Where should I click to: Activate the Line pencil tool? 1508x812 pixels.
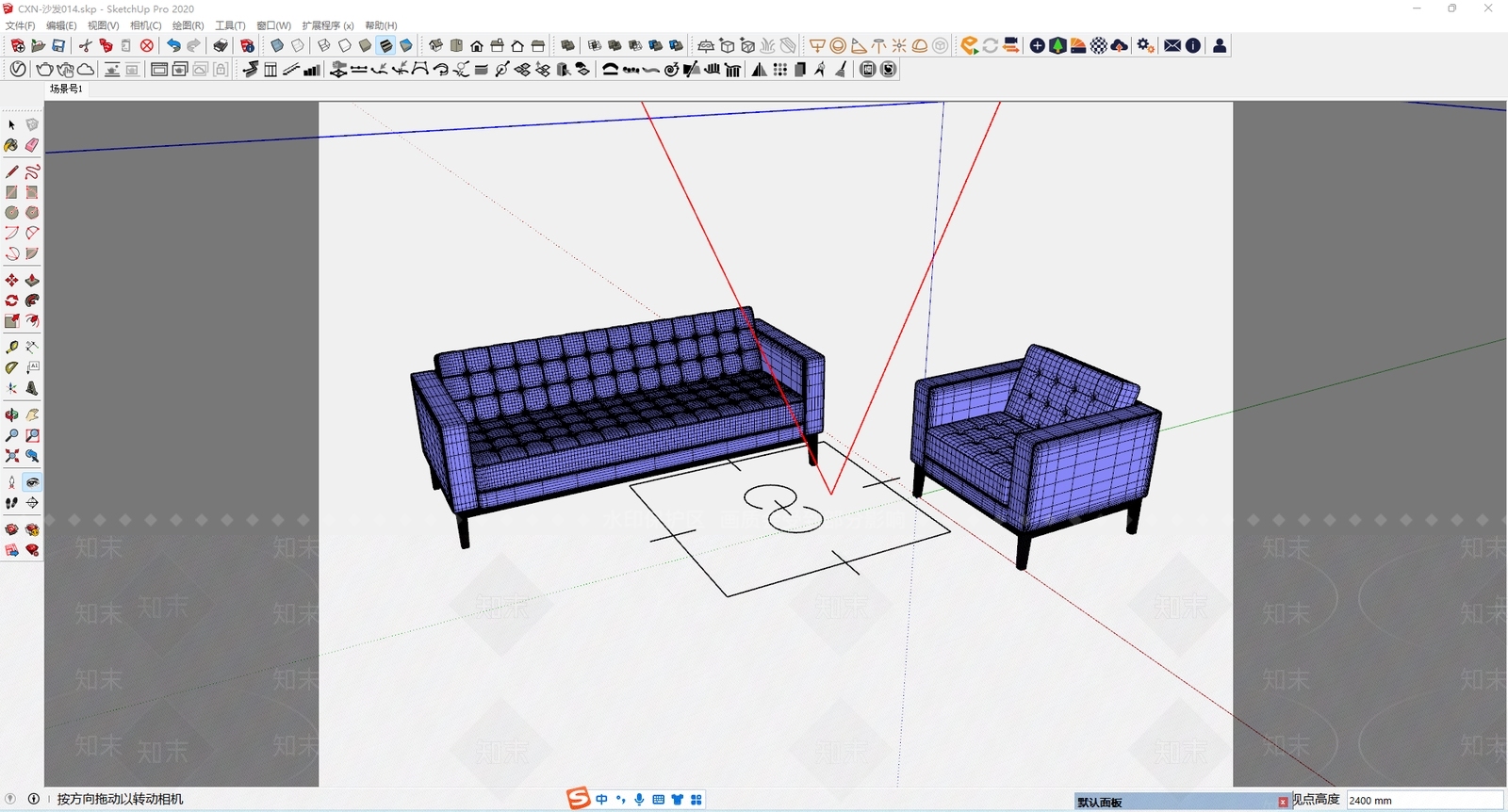(11, 171)
